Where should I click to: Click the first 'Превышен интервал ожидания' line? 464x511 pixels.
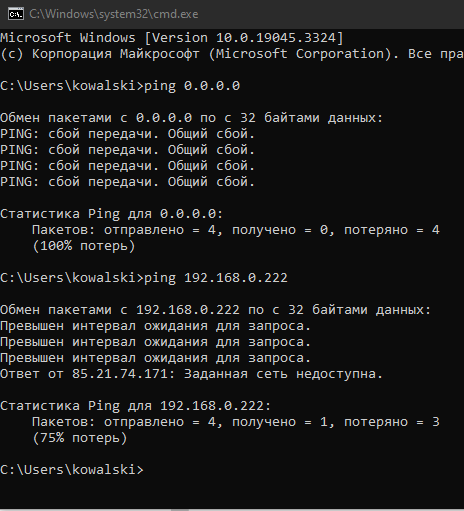tap(155, 326)
